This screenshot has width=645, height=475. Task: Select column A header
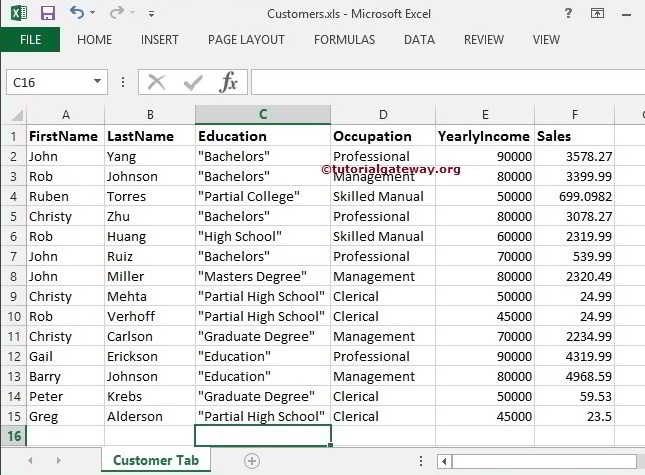pos(66,114)
